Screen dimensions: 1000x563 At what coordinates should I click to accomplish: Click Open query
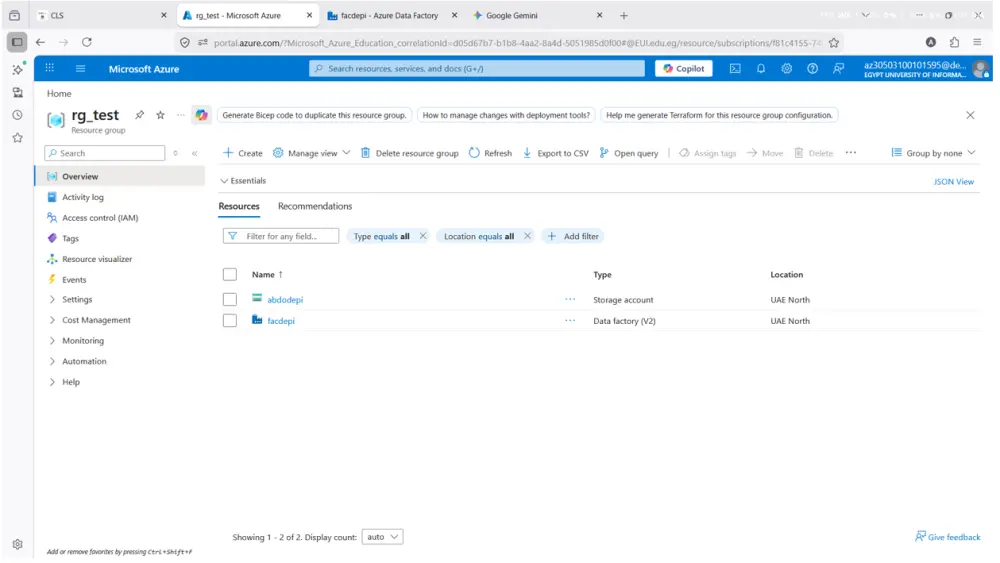[x=629, y=153]
